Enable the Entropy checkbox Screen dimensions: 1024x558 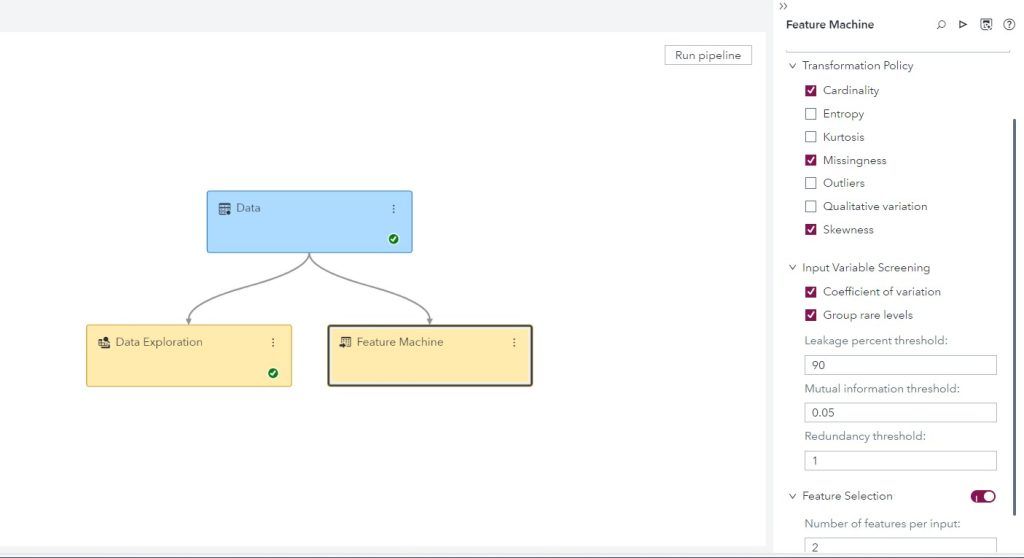pos(811,114)
